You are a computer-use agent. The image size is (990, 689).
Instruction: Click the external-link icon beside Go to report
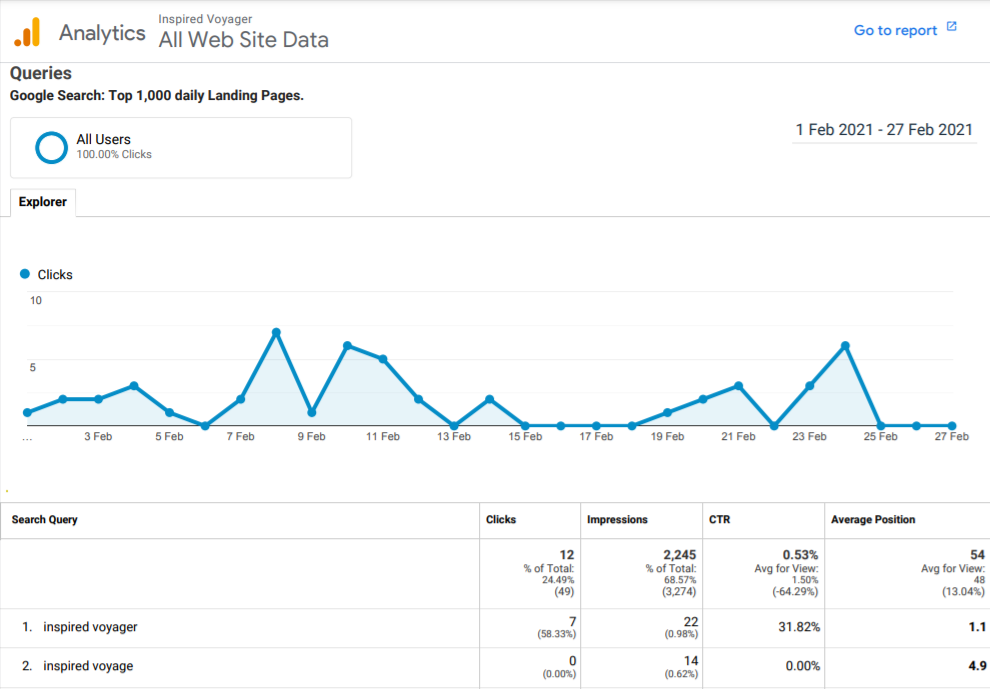point(951,27)
